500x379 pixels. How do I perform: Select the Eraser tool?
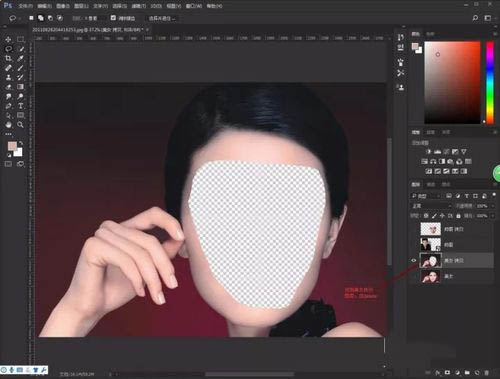(x=8, y=87)
